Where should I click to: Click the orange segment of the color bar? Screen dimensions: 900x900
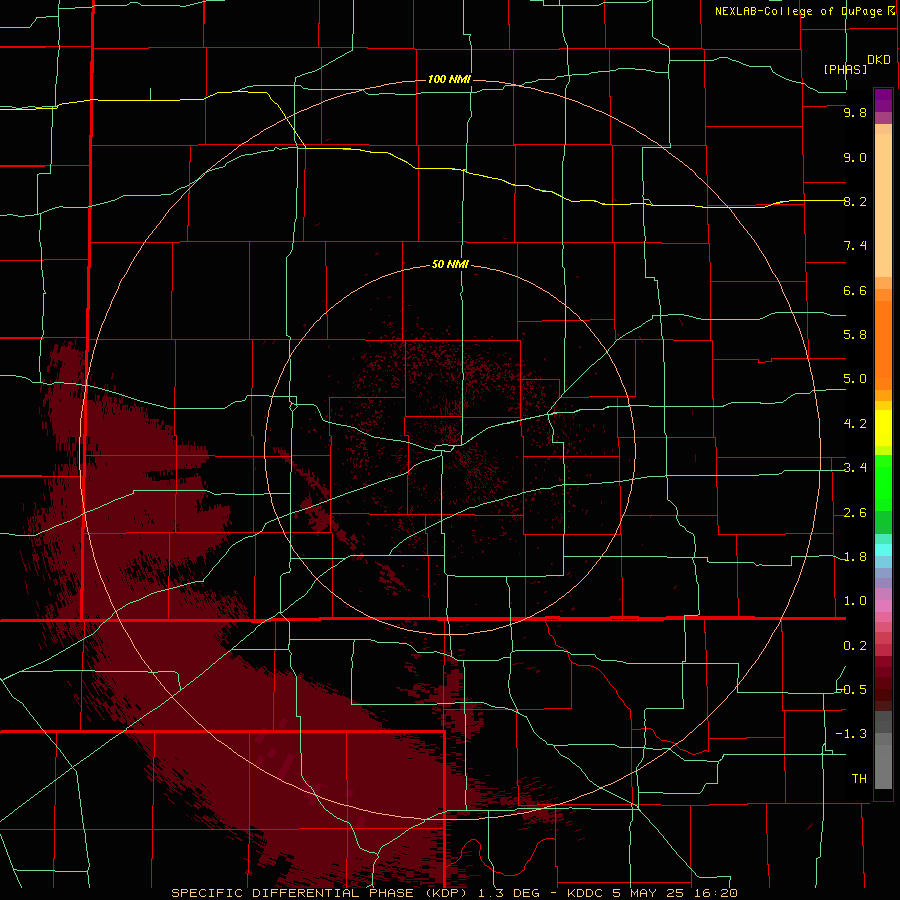[x=883, y=345]
